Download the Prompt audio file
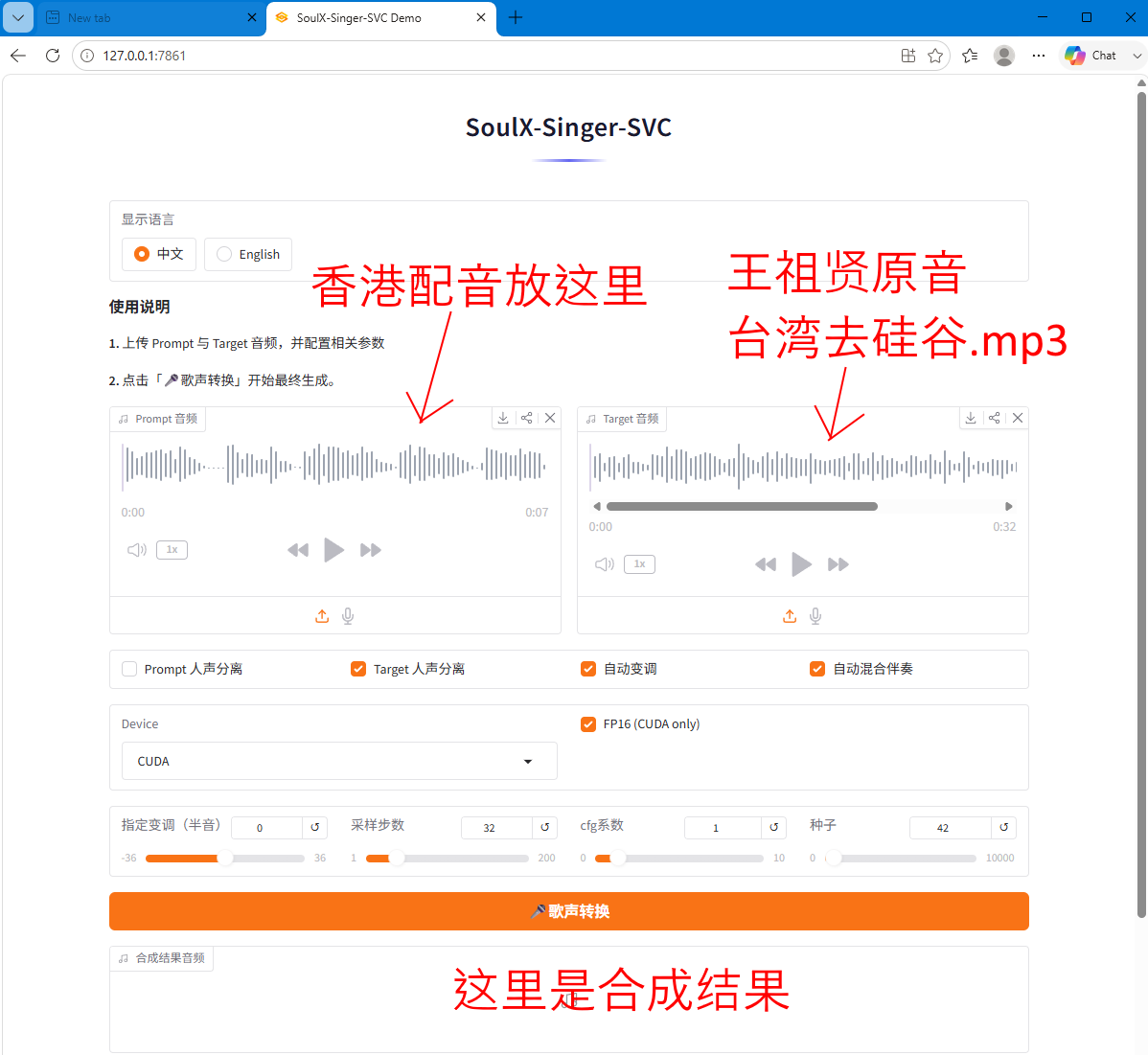 coord(503,418)
